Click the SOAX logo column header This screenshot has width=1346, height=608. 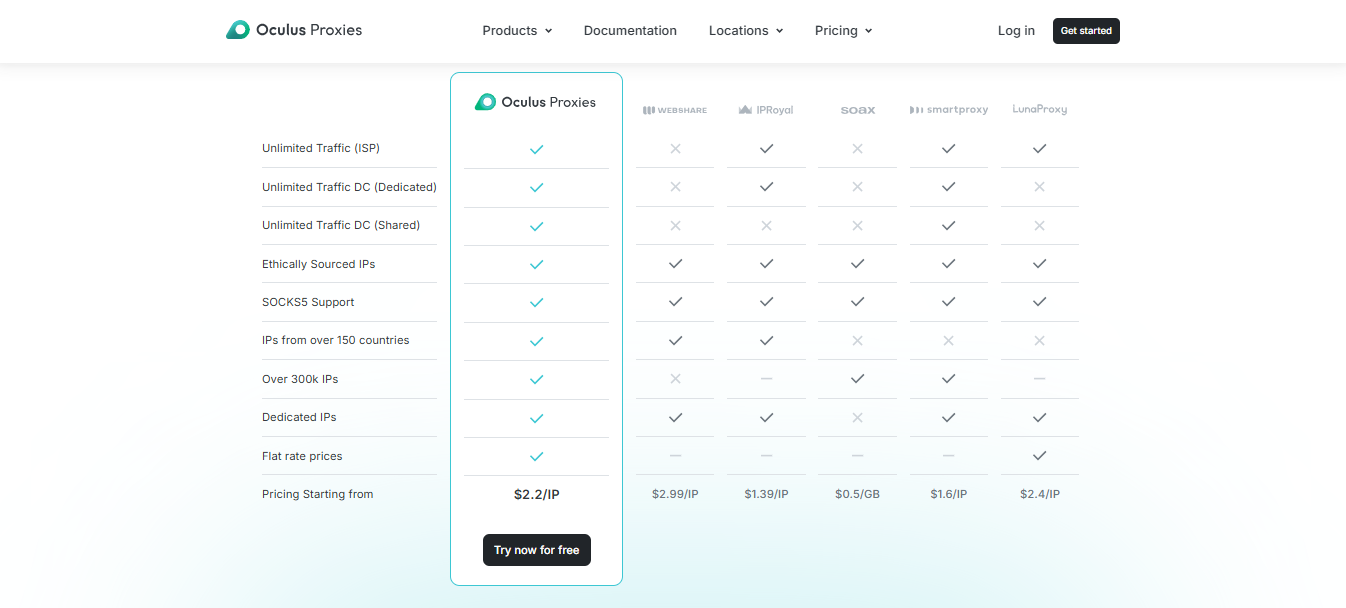click(858, 110)
